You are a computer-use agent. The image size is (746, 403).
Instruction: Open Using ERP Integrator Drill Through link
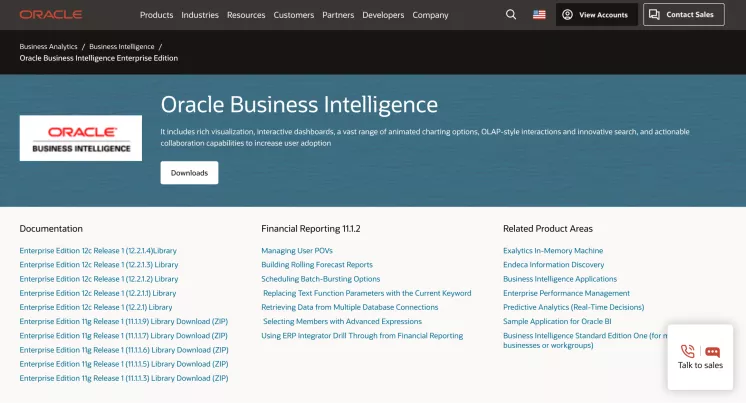pyautogui.click(x=362, y=335)
